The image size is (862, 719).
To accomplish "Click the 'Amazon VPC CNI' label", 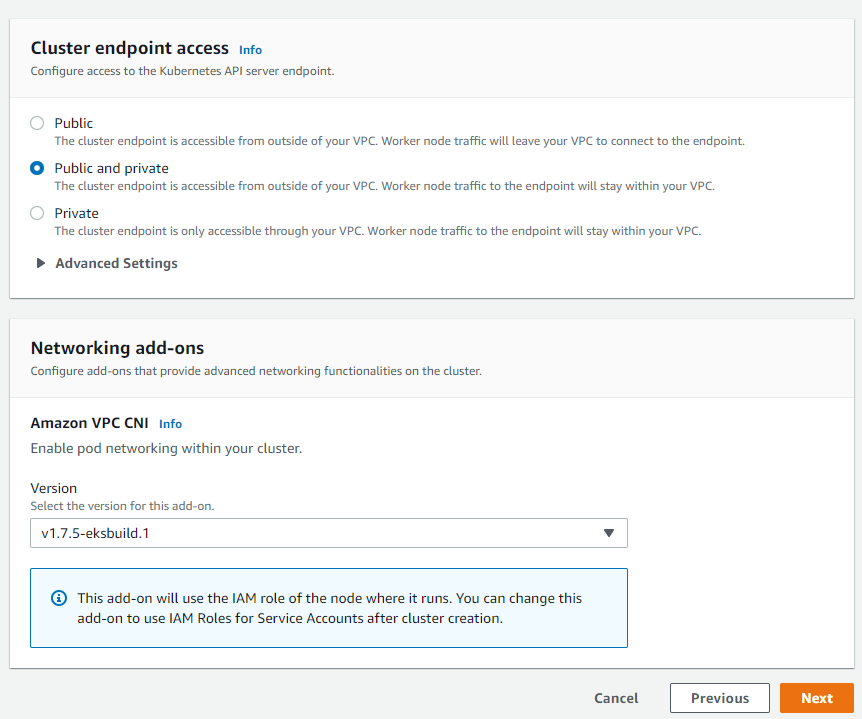I will (90, 423).
